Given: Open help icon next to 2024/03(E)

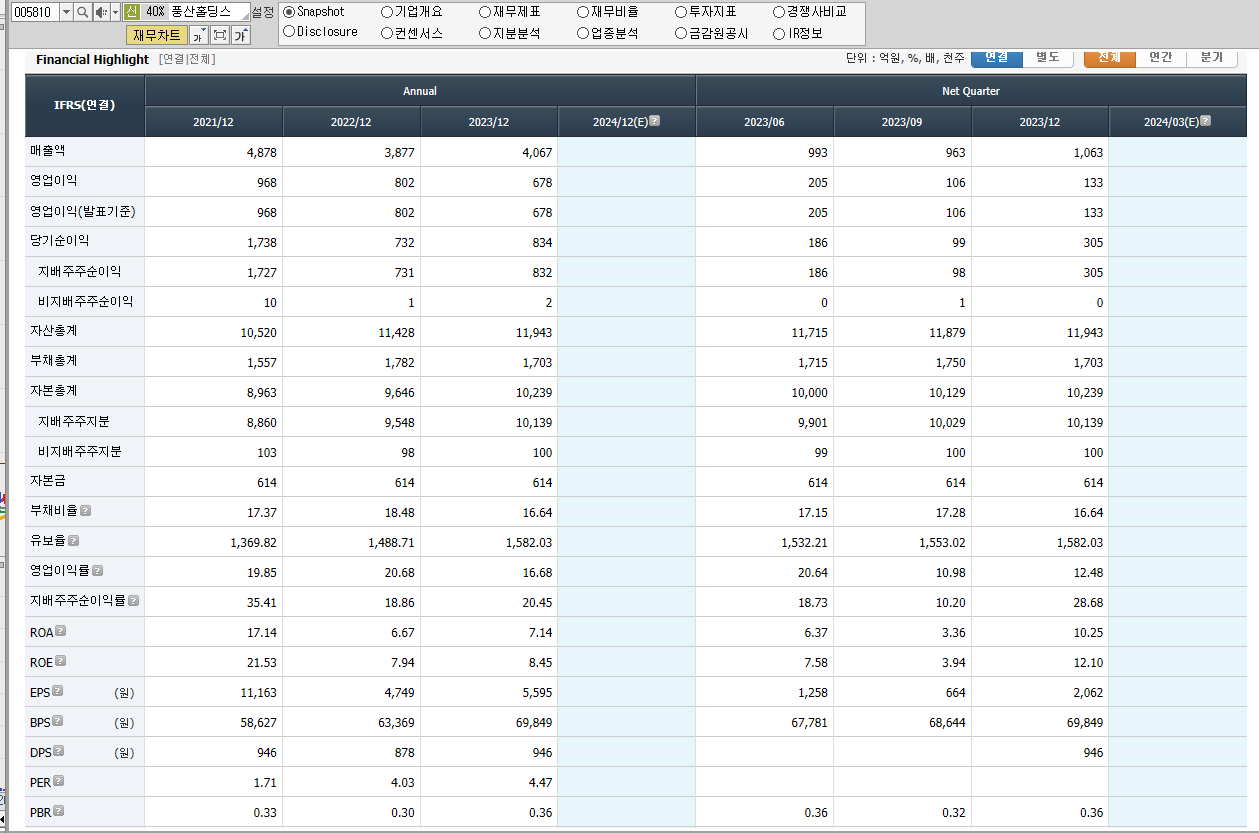Looking at the screenshot, I should pyautogui.click(x=1205, y=121).
